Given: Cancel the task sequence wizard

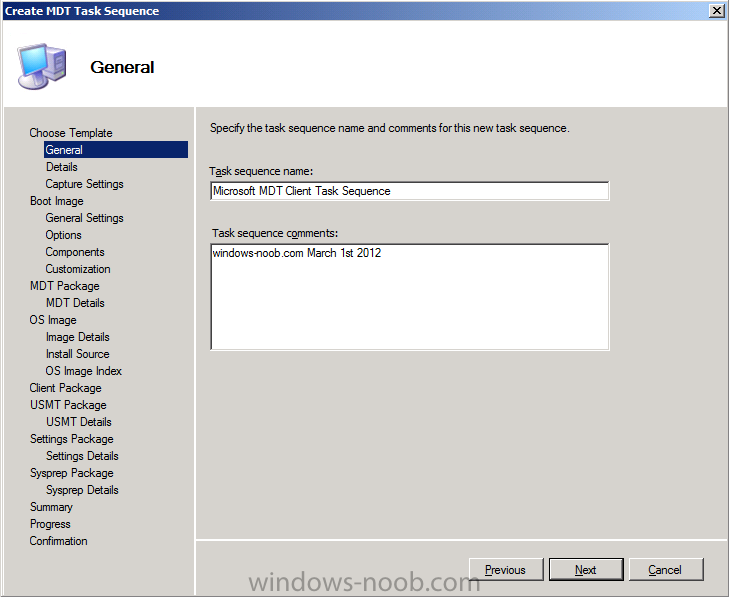Looking at the screenshot, I should [666, 570].
